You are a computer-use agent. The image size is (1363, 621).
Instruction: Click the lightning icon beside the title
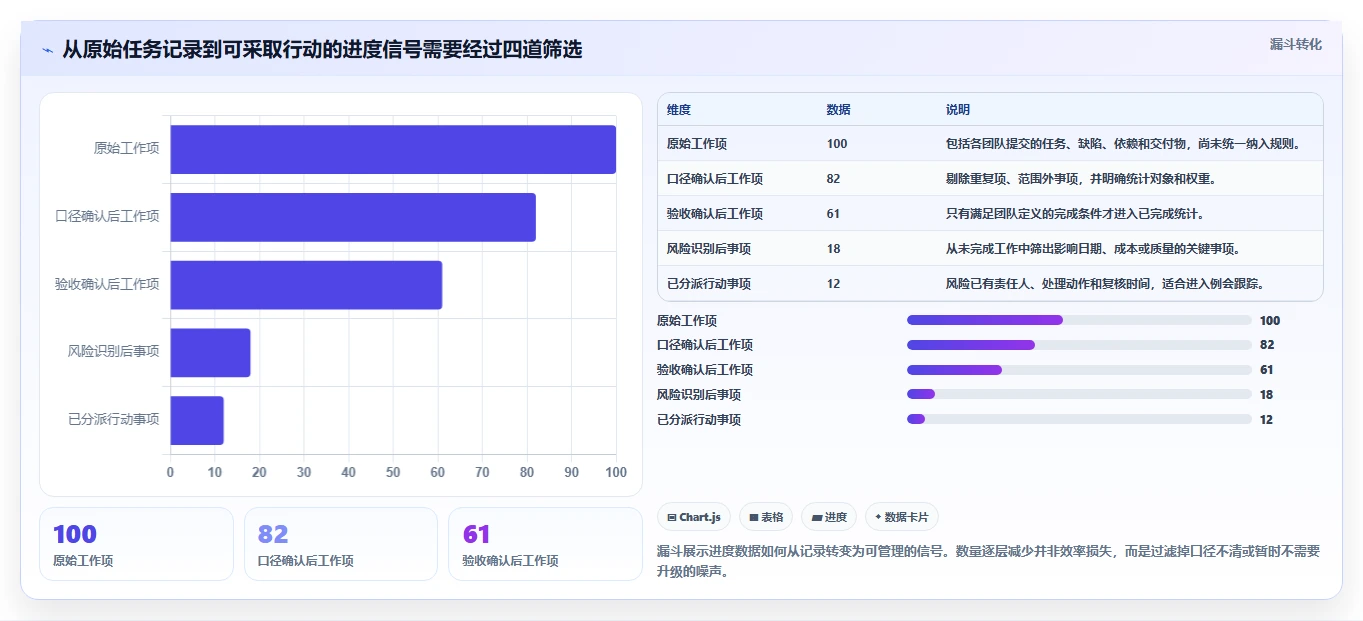[x=47, y=49]
